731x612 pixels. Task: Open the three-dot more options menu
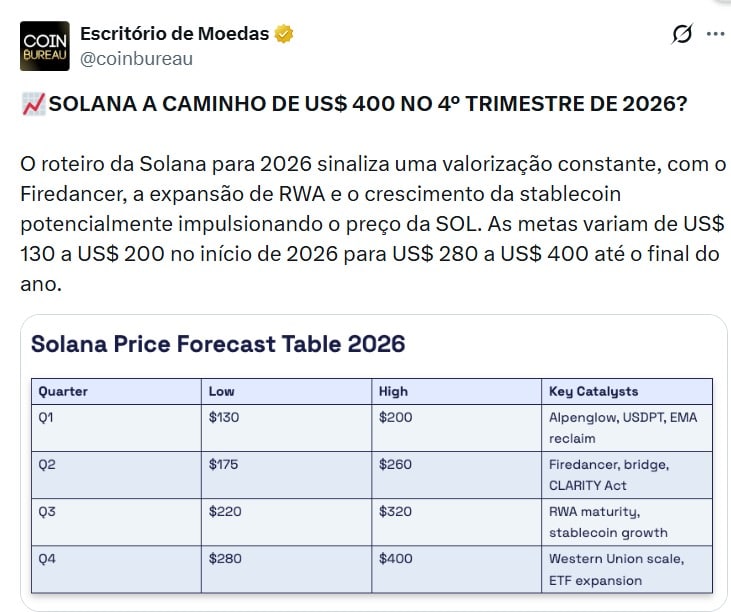(x=715, y=34)
